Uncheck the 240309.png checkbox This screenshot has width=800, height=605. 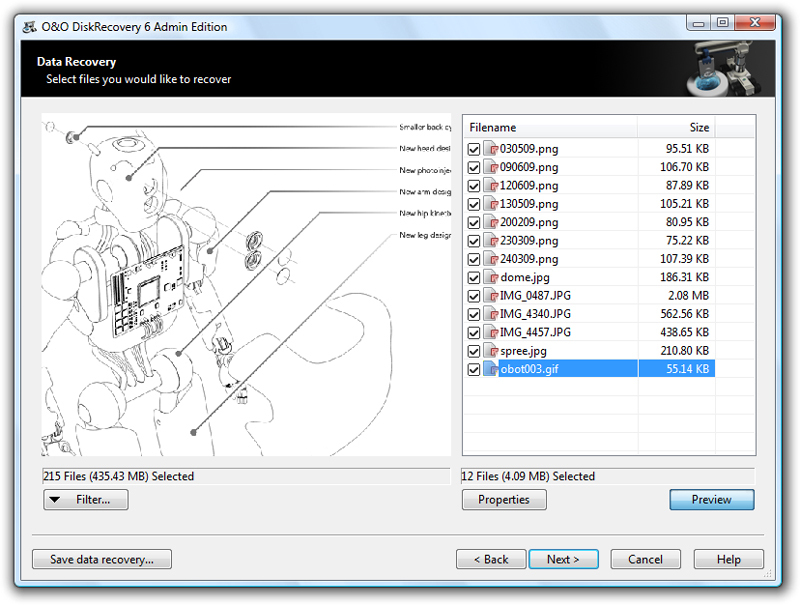473,260
